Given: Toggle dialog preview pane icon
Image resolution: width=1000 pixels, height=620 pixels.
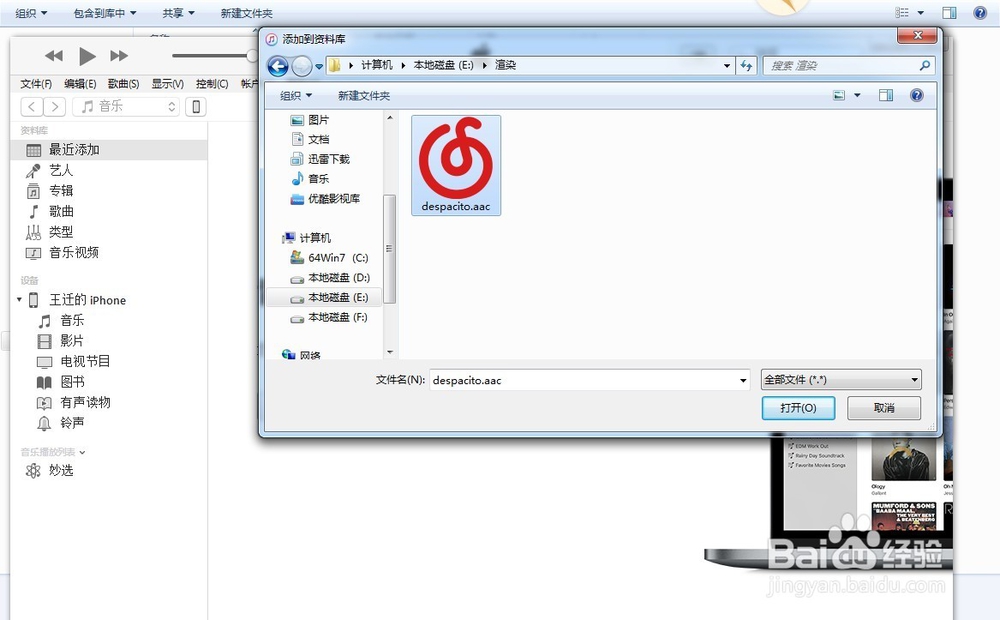Looking at the screenshot, I should (886, 96).
